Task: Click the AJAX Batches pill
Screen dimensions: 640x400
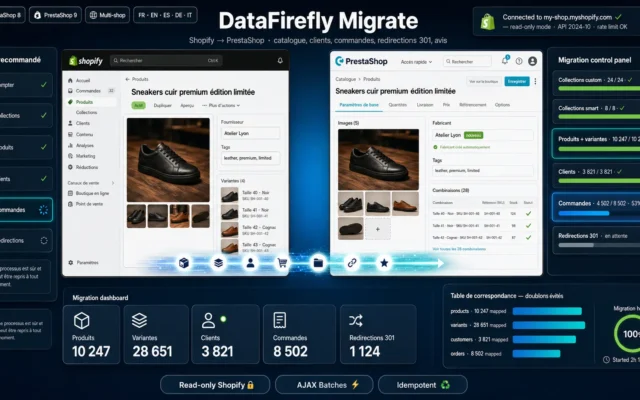Action: (x=324, y=385)
